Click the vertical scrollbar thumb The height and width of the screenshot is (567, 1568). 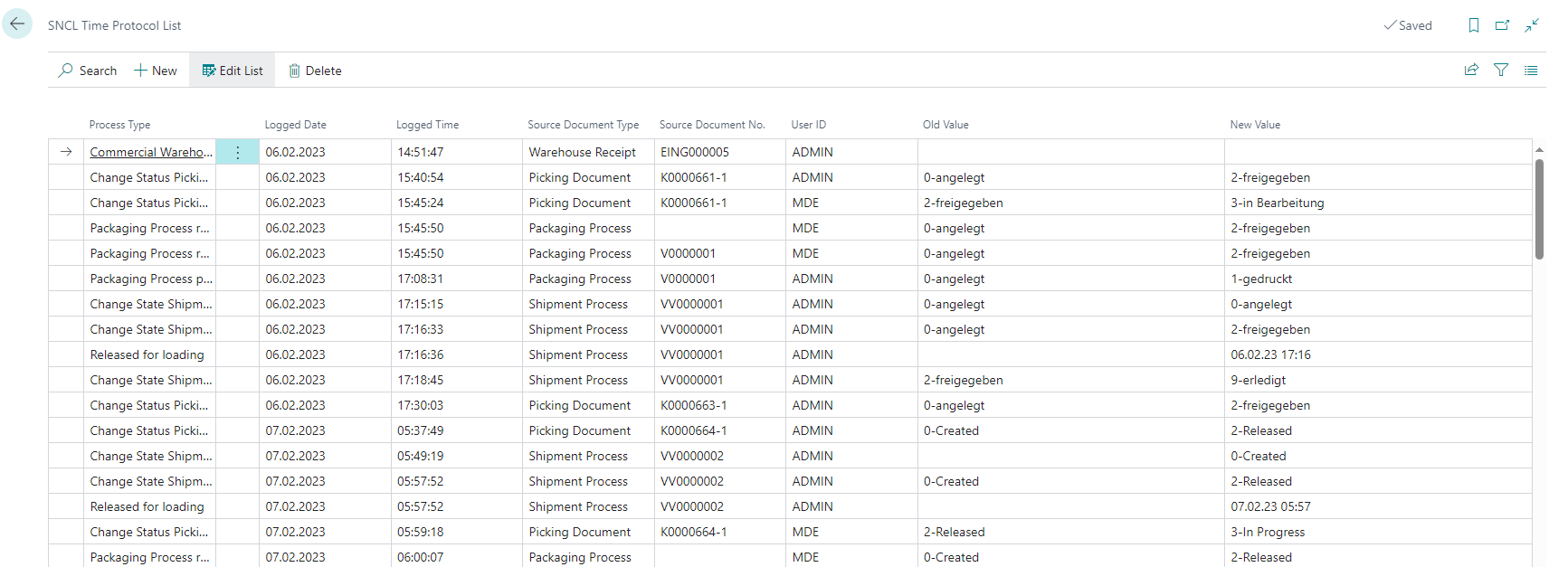tap(1538, 208)
